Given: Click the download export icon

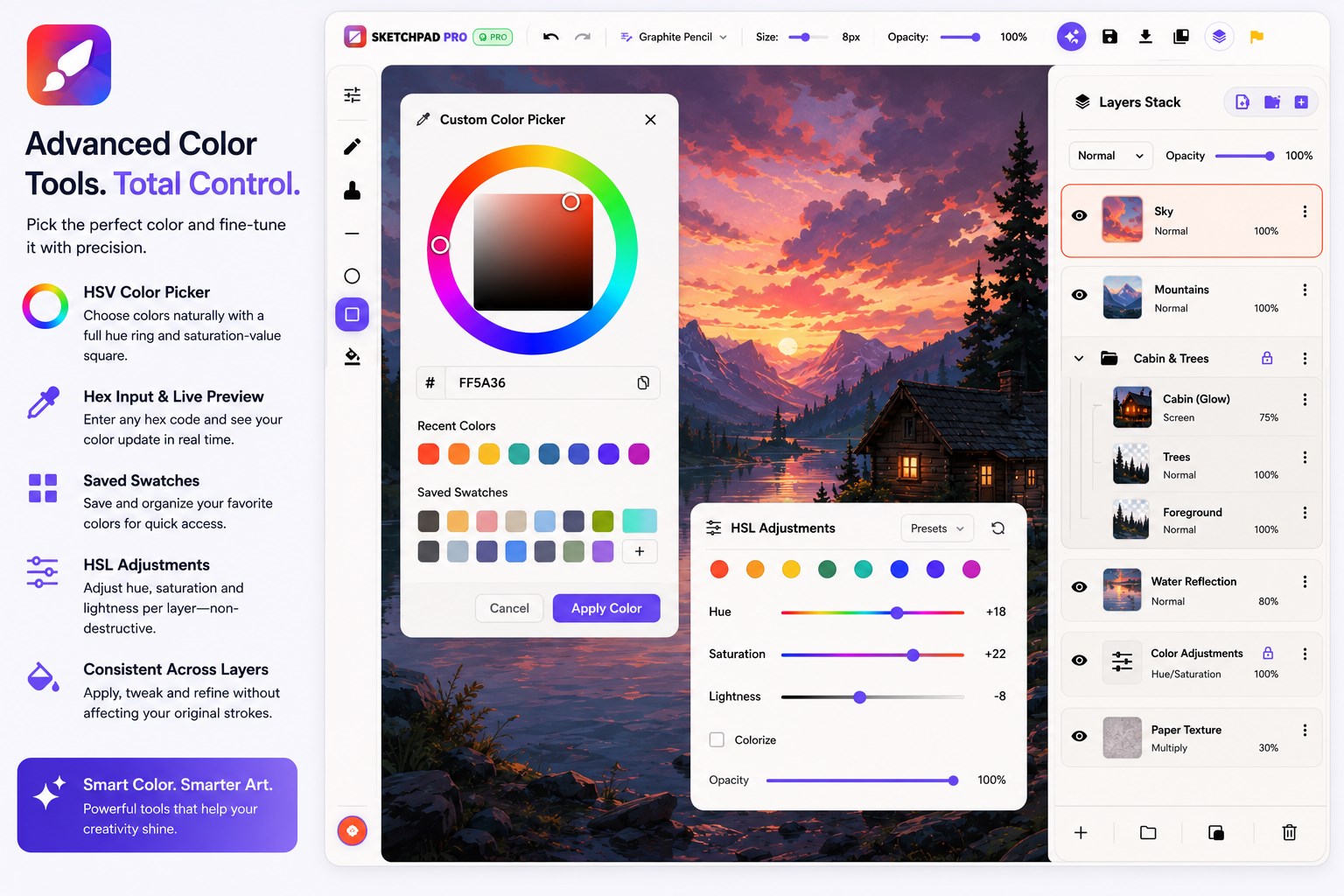Looking at the screenshot, I should point(1145,37).
